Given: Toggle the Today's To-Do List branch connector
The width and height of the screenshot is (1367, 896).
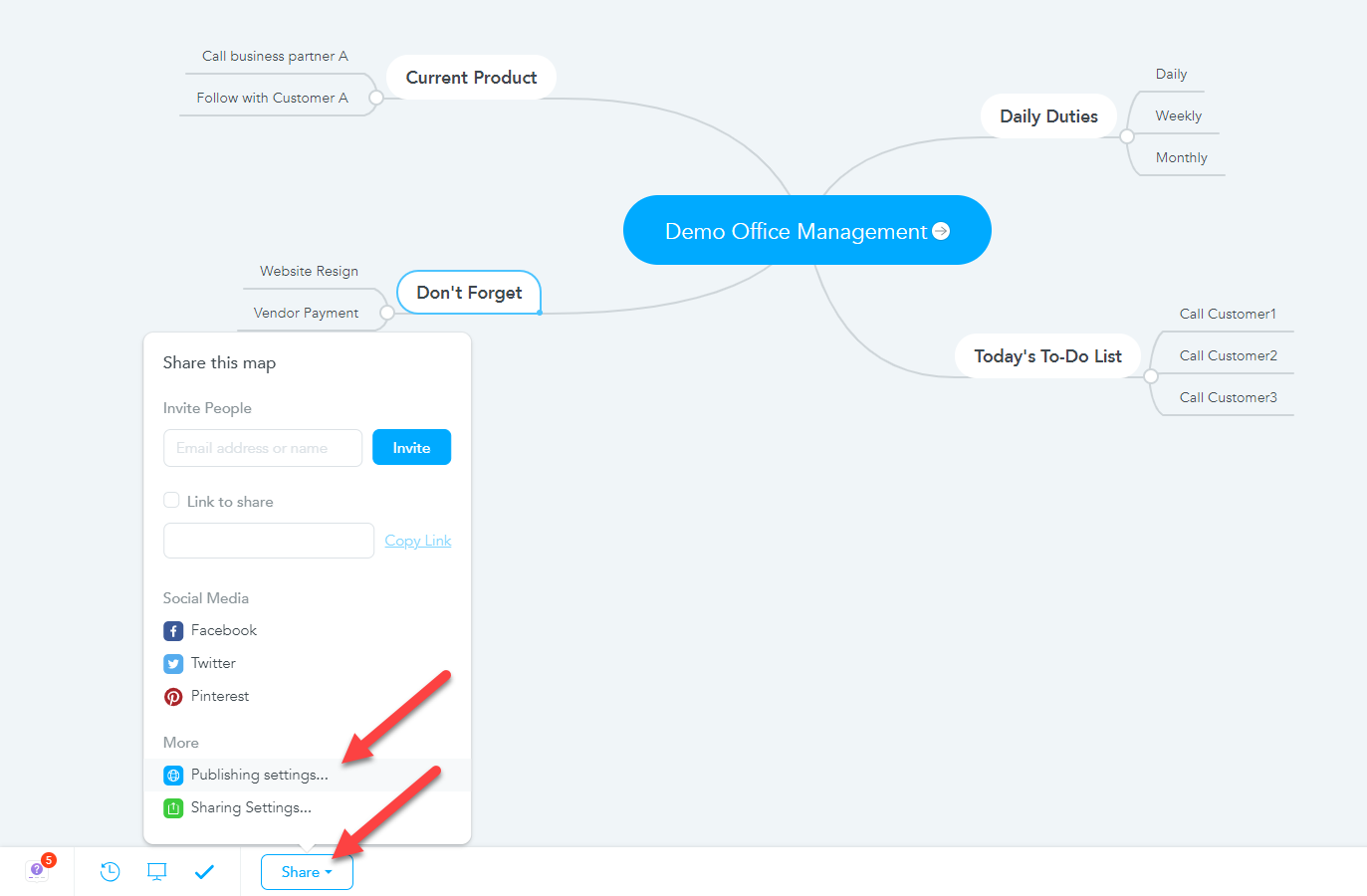Looking at the screenshot, I should (x=1150, y=373).
